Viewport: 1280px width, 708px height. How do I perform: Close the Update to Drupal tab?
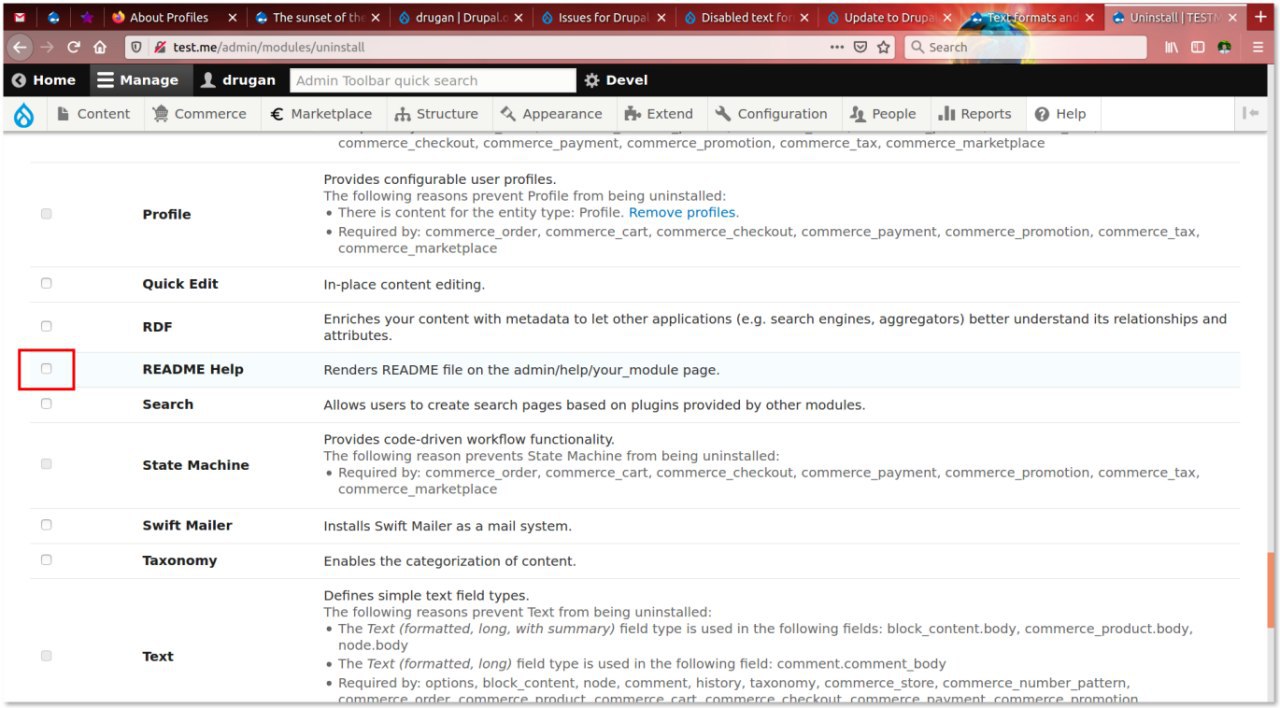947,18
